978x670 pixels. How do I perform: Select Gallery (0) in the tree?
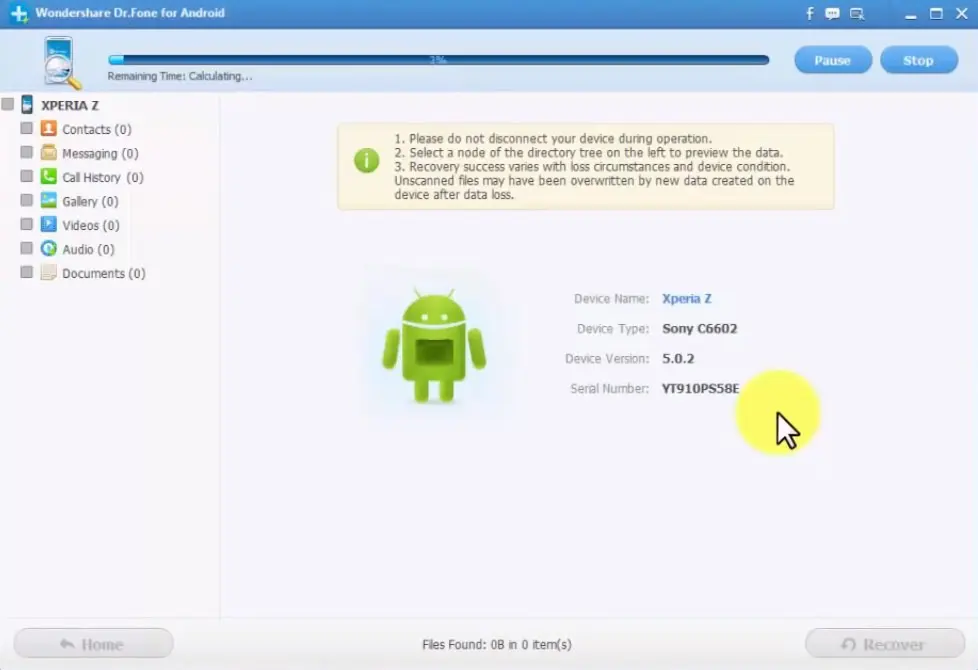90,201
